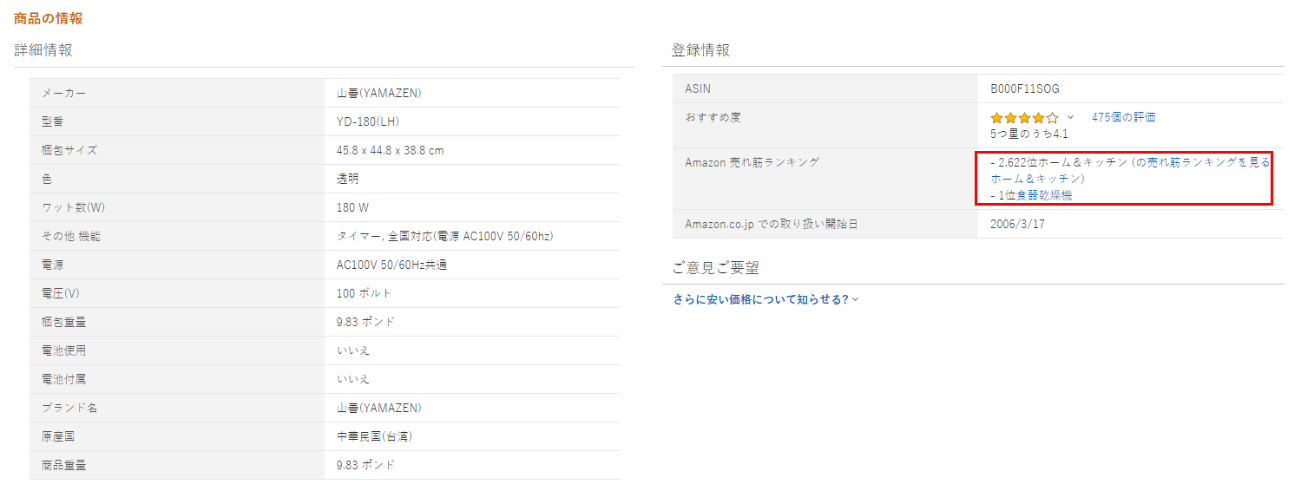This screenshot has width=1301, height=491.
Task: Click the 電池使用 row label
Action: point(64,351)
